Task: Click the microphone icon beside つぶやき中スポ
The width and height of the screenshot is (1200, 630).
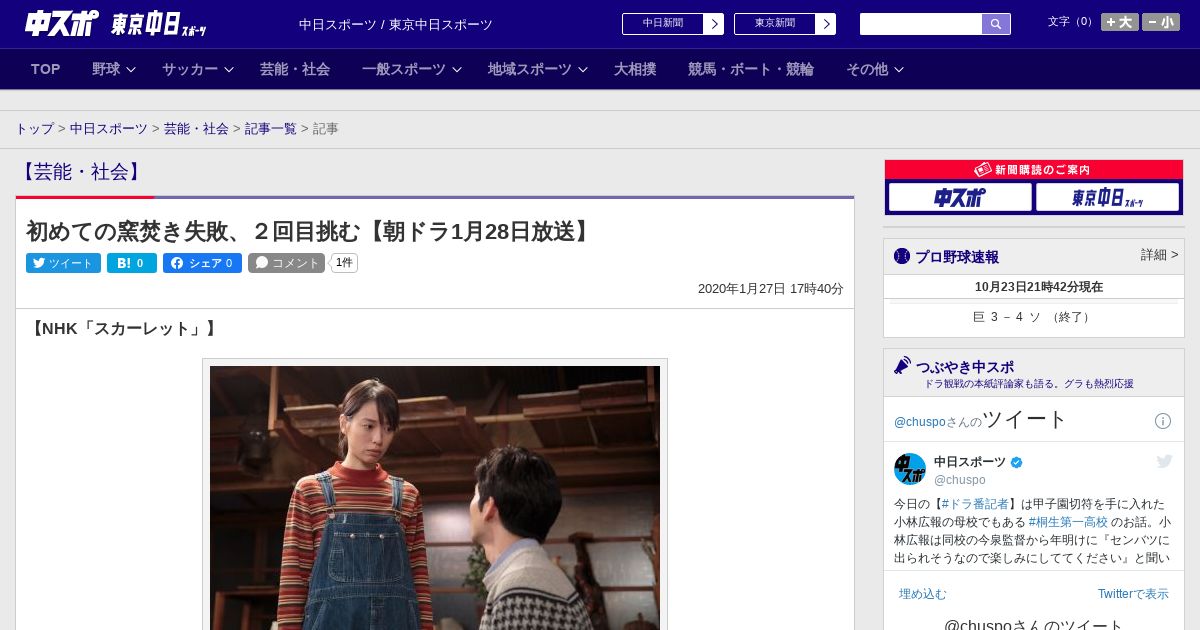Action: coord(903,365)
